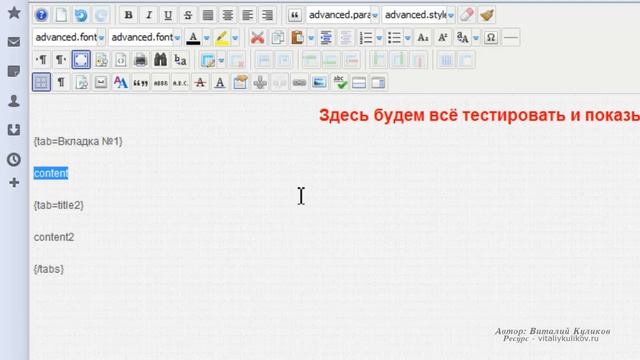This screenshot has height=360, width=640.
Task: Mark text as deleted with struck-through A
Action: click(200, 82)
